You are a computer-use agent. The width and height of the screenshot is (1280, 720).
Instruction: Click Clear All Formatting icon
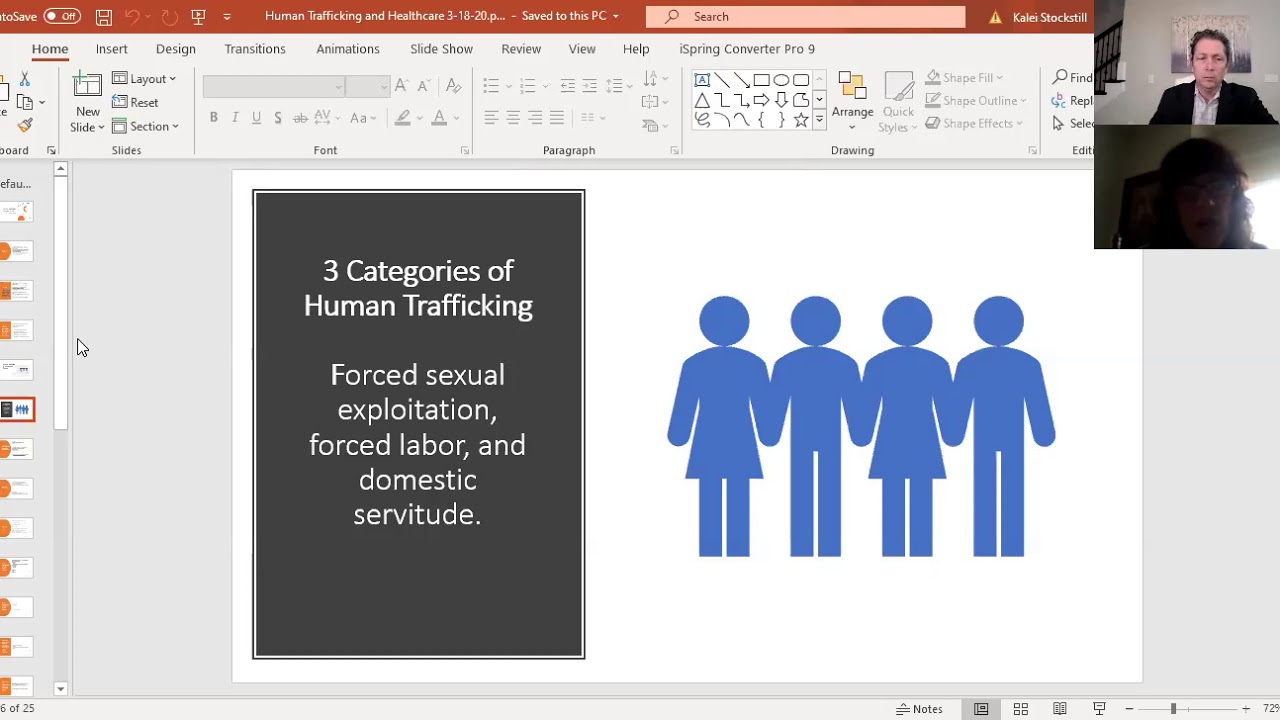454,86
